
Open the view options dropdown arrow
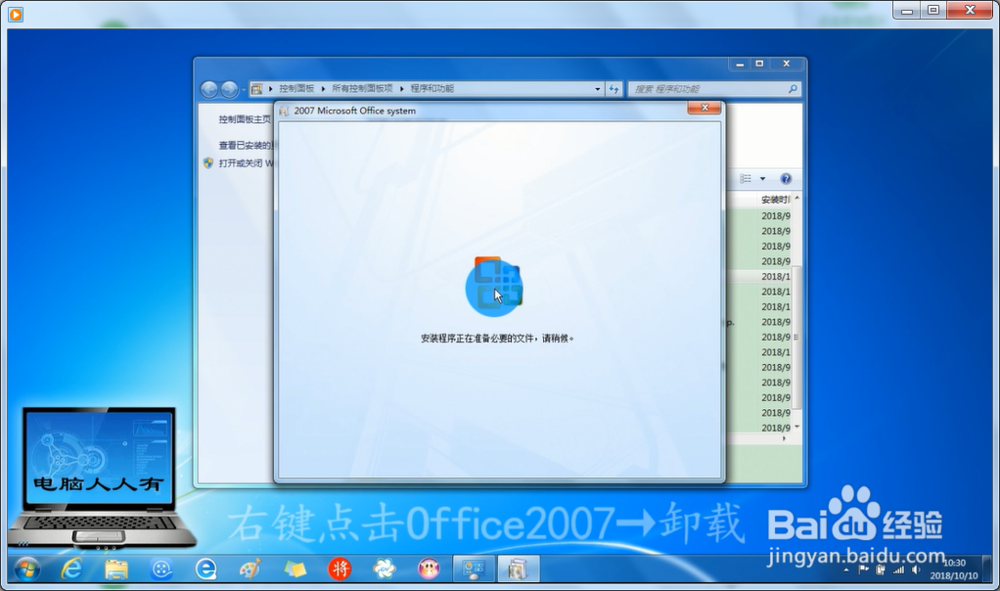pyautogui.click(x=762, y=179)
